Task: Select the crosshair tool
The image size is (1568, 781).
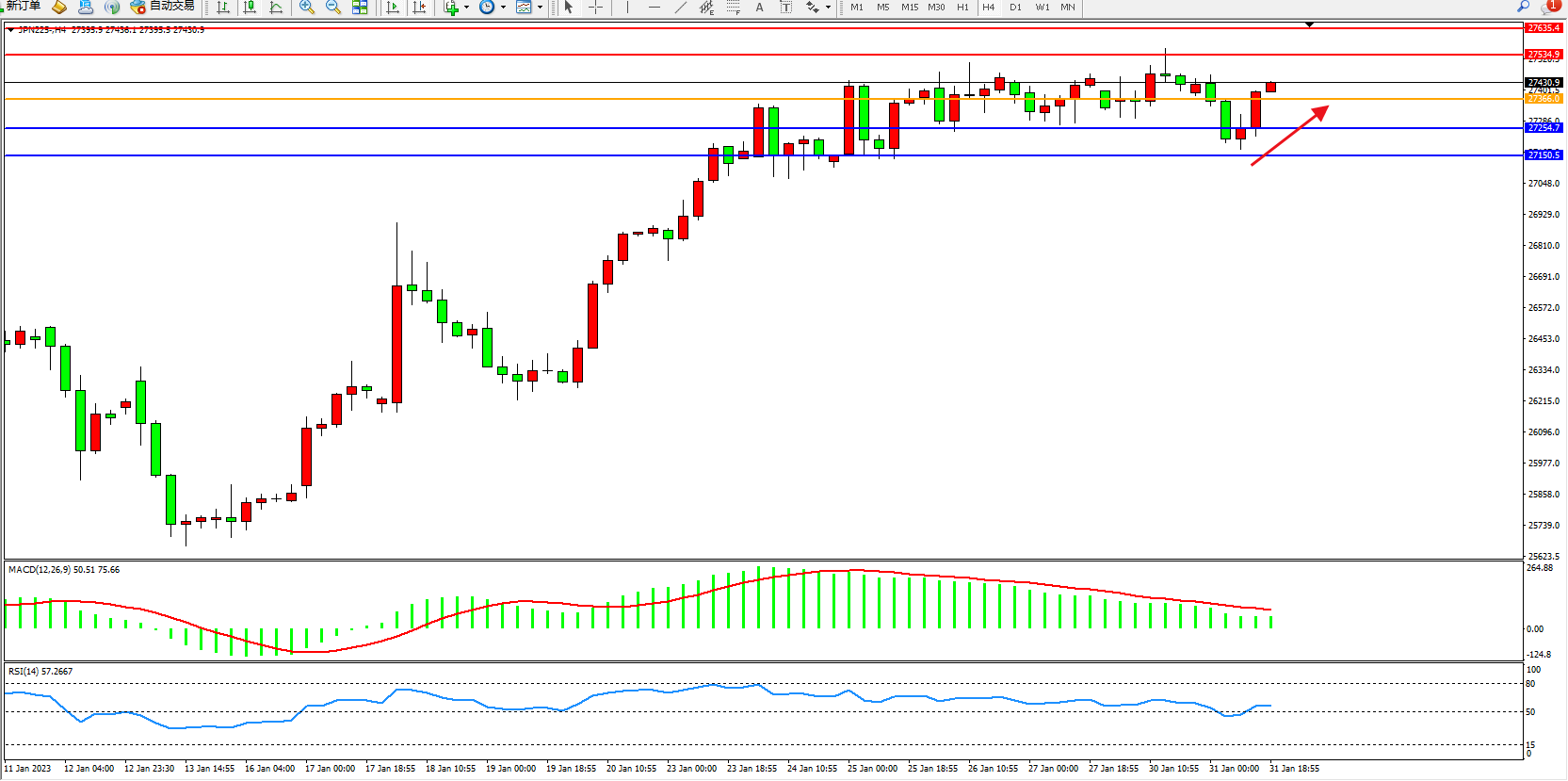Action: point(595,7)
